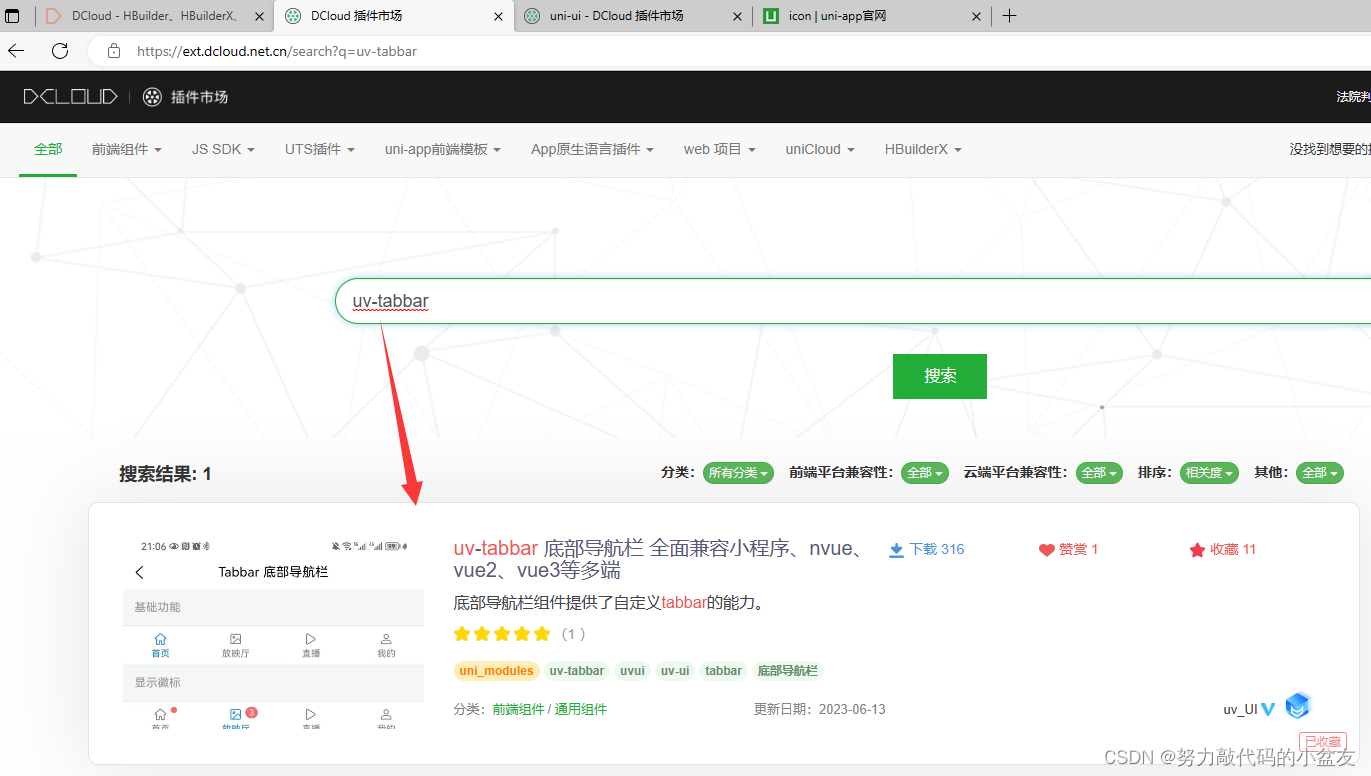Select the 全部 category tab
Image resolution: width=1371 pixels, height=776 pixels.
click(48, 149)
